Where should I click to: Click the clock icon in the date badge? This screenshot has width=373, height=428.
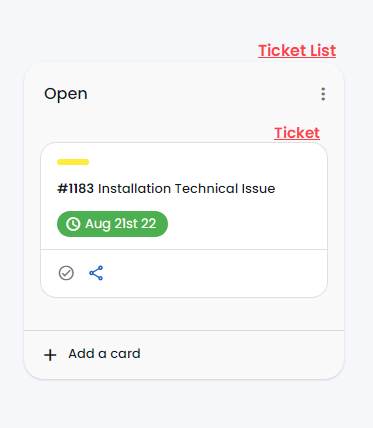coord(73,224)
